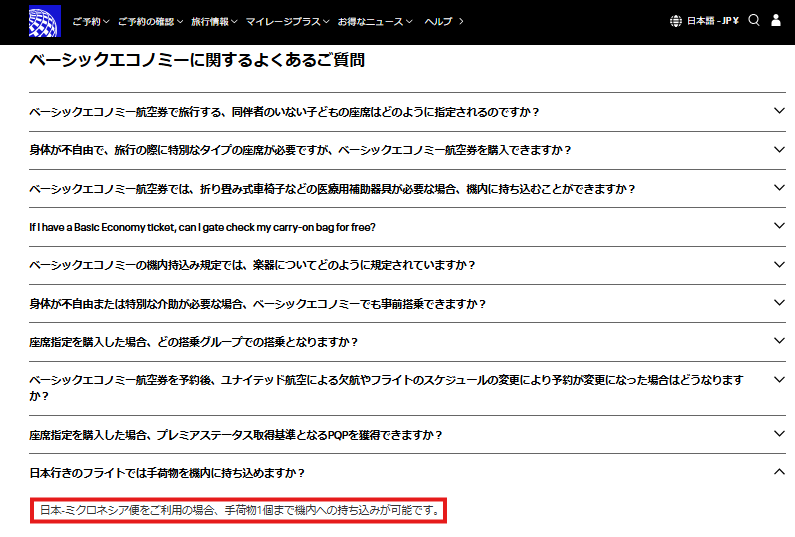
Task: Open the 旅行情報 dropdown menu
Action: coord(213,21)
